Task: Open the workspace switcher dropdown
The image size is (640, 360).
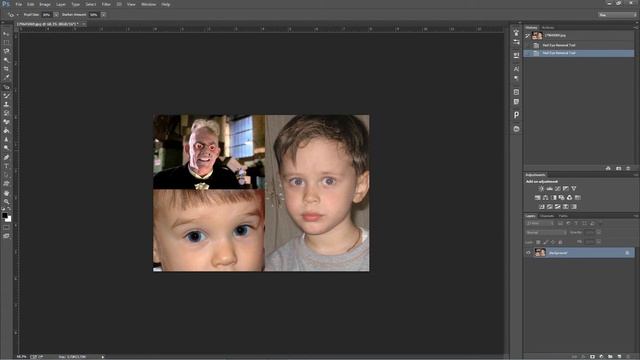Action: (x=617, y=15)
